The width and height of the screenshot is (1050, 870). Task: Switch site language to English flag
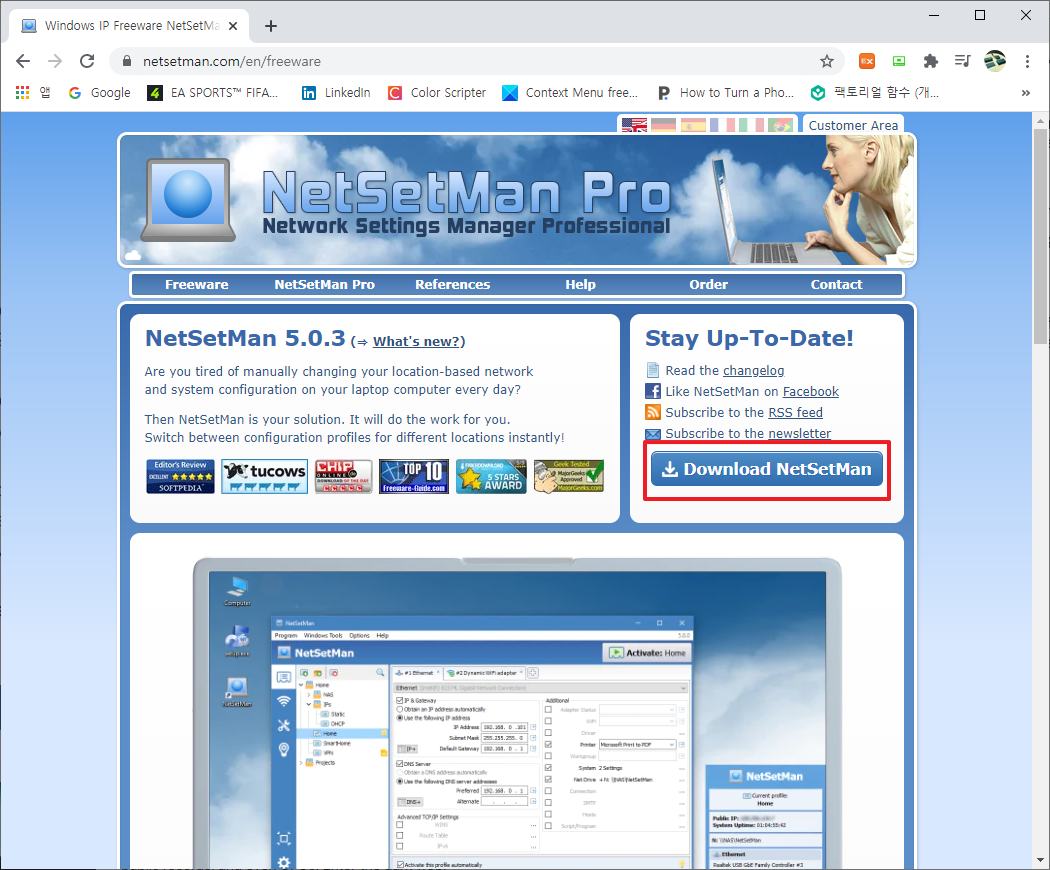pyautogui.click(x=633, y=125)
